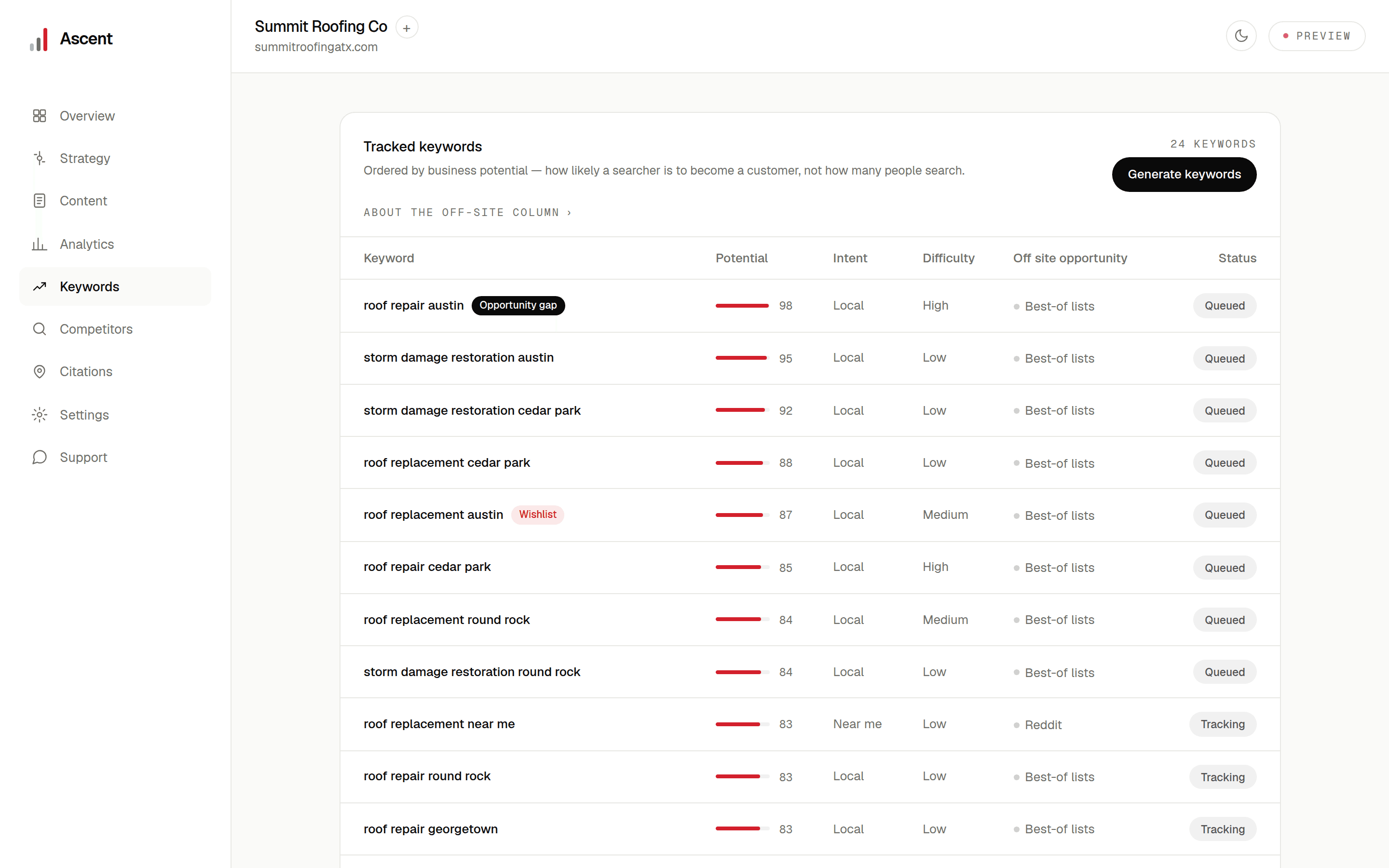The image size is (1389, 868).
Task: Click the Difficulty column header
Action: 948,258
